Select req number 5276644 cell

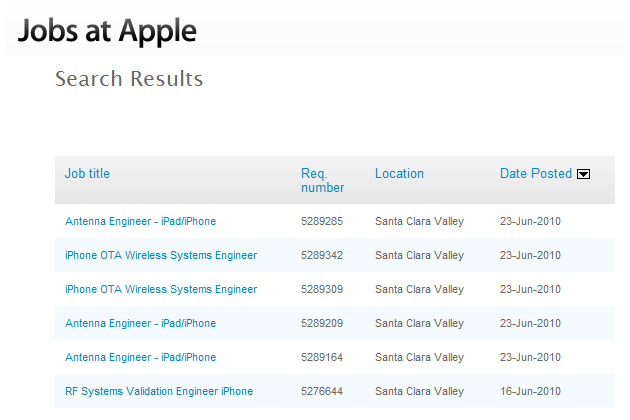point(322,391)
